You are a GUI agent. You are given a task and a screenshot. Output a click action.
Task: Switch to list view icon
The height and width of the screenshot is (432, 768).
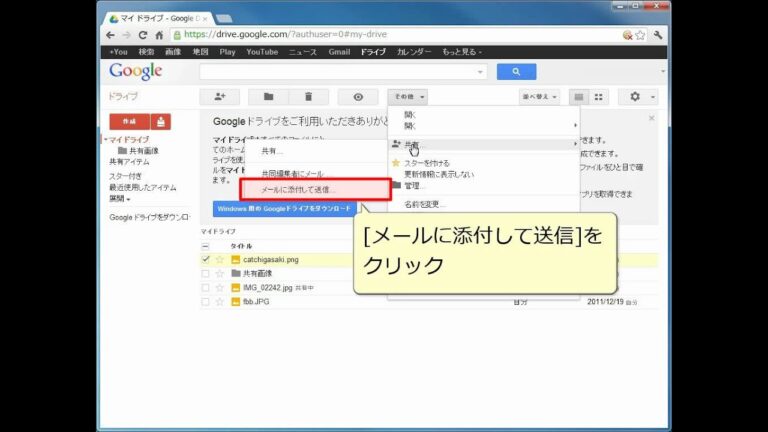(x=578, y=96)
